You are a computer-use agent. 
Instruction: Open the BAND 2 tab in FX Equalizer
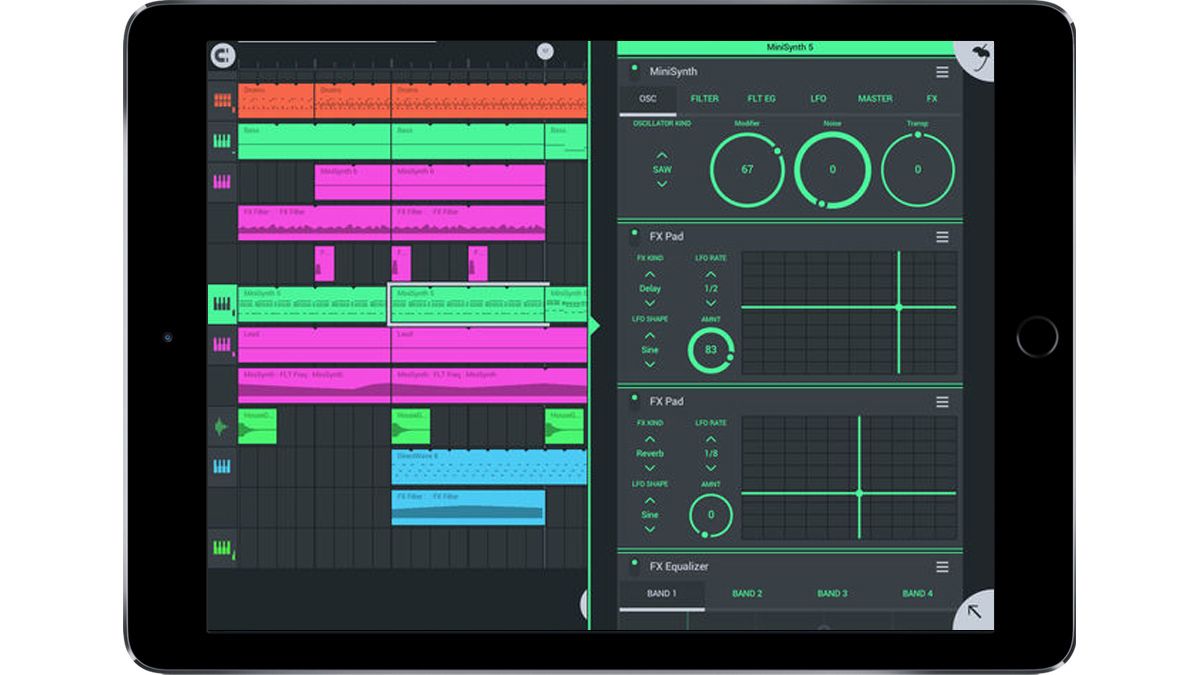(748, 592)
